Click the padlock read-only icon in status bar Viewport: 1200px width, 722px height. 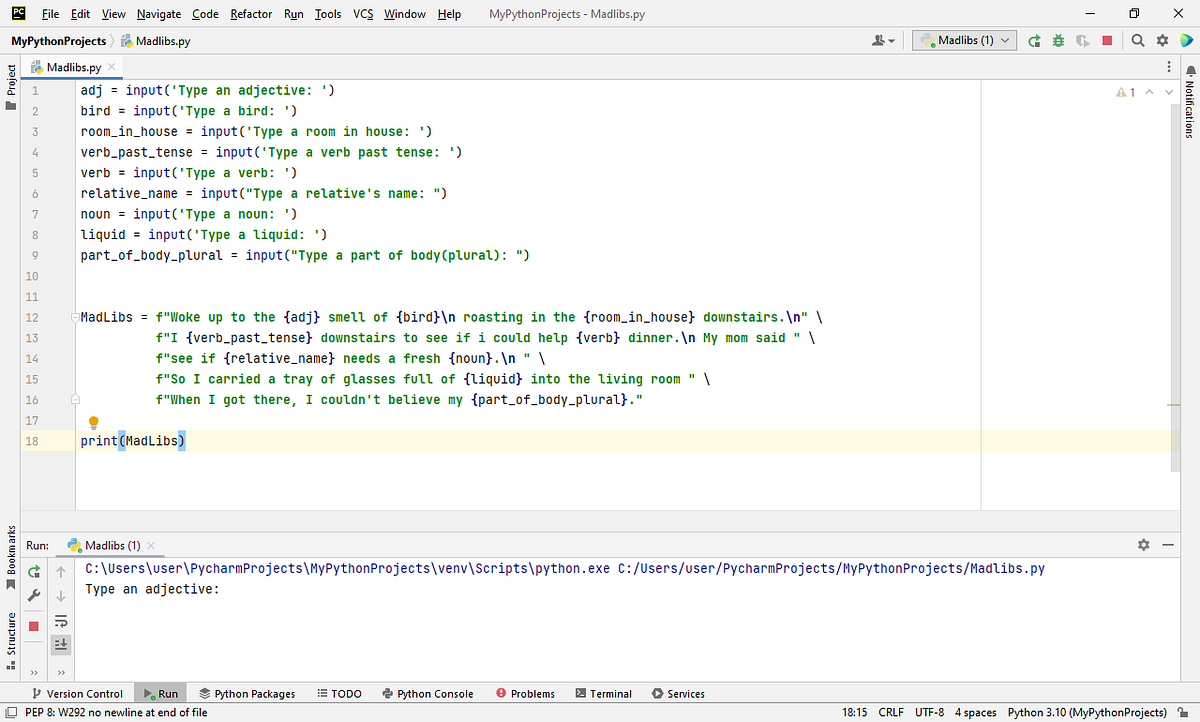click(x=1185, y=713)
